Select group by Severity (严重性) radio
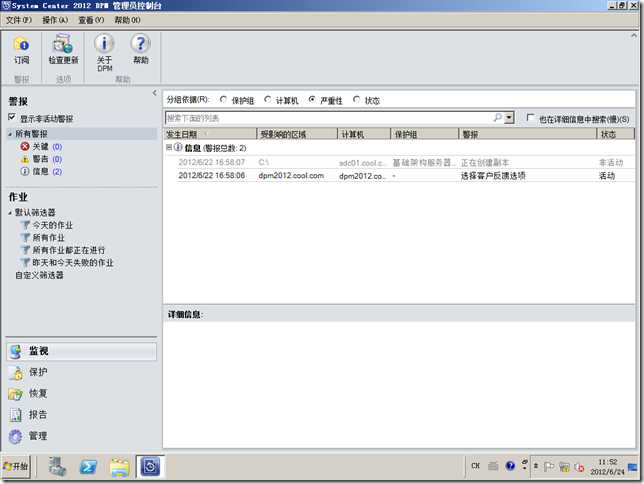Viewport: 644px width, 484px height. pos(312,99)
